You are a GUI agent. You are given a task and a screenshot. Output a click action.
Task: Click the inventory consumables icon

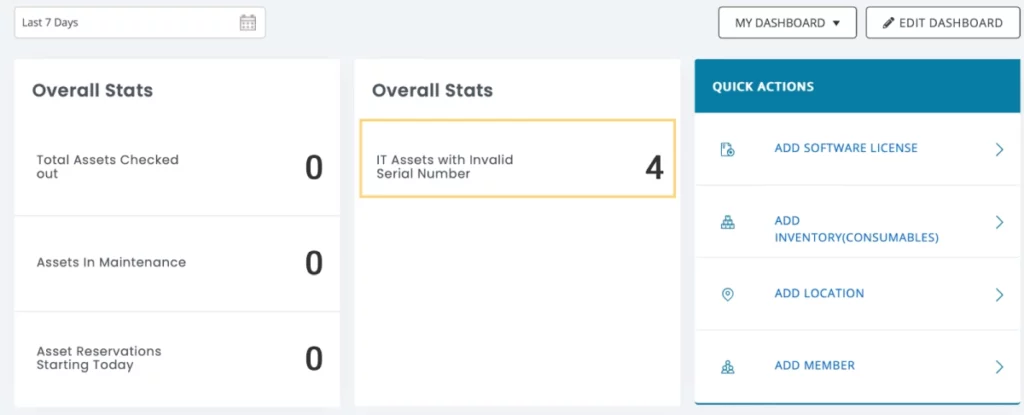click(728, 222)
